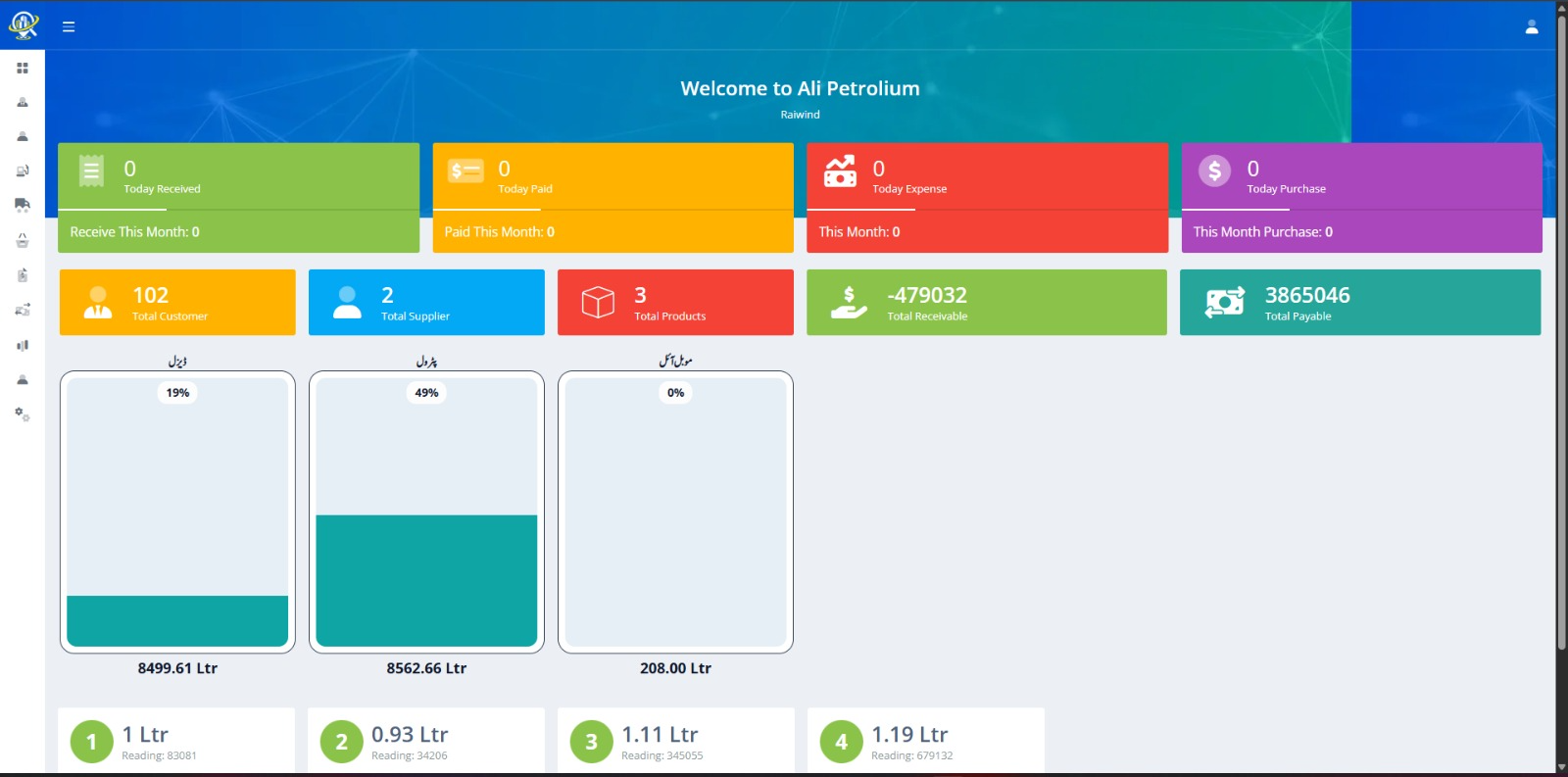This screenshot has height=777, width=1568.
Task: Click the Ali Petrolium app logo
Action: (23, 25)
